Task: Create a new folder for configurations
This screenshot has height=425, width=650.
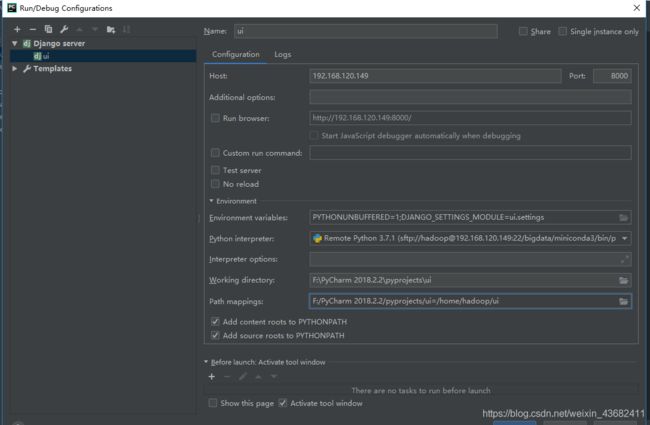Action: tap(111, 29)
